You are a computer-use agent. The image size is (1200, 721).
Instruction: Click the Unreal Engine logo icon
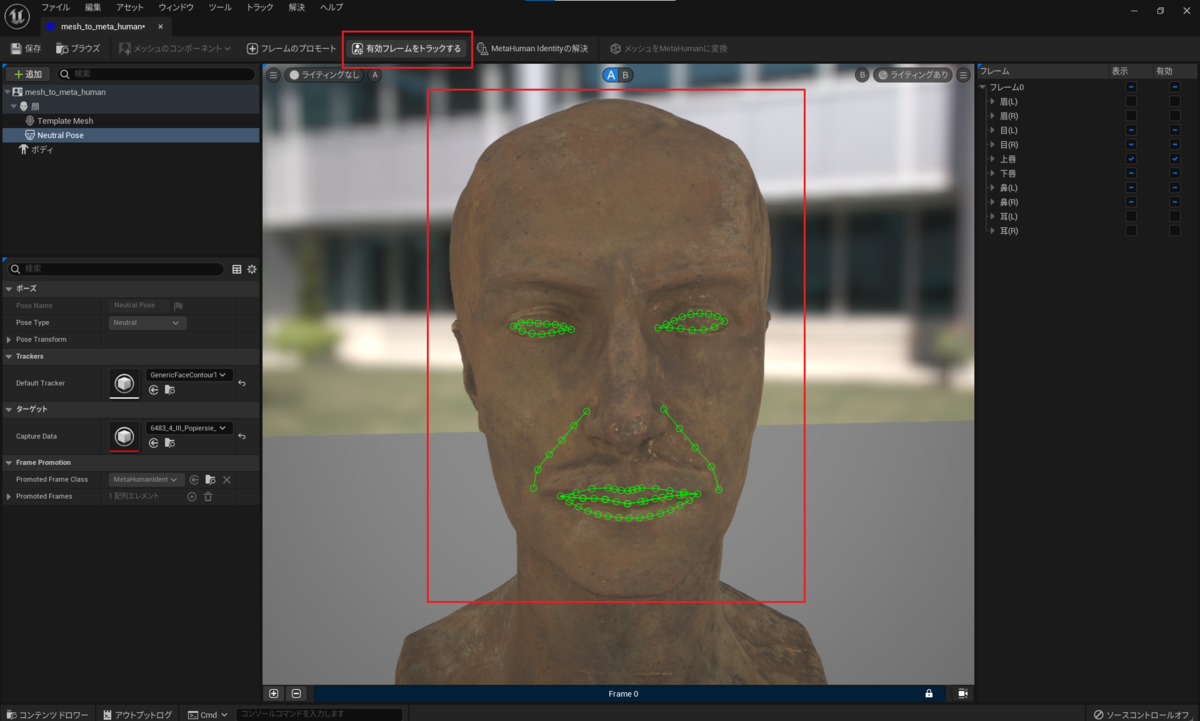pyautogui.click(x=17, y=16)
